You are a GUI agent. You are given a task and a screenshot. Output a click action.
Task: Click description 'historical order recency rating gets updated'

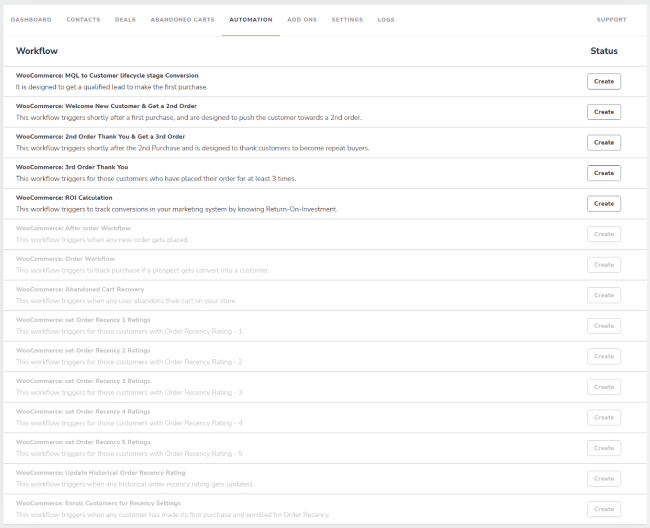click(134, 484)
